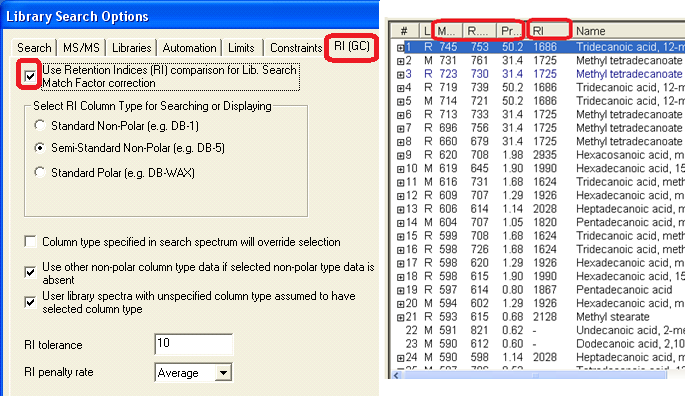This screenshot has height=396, width=691.
Task: Select Undecanoic acid hit 22 name
Action: coord(630,330)
